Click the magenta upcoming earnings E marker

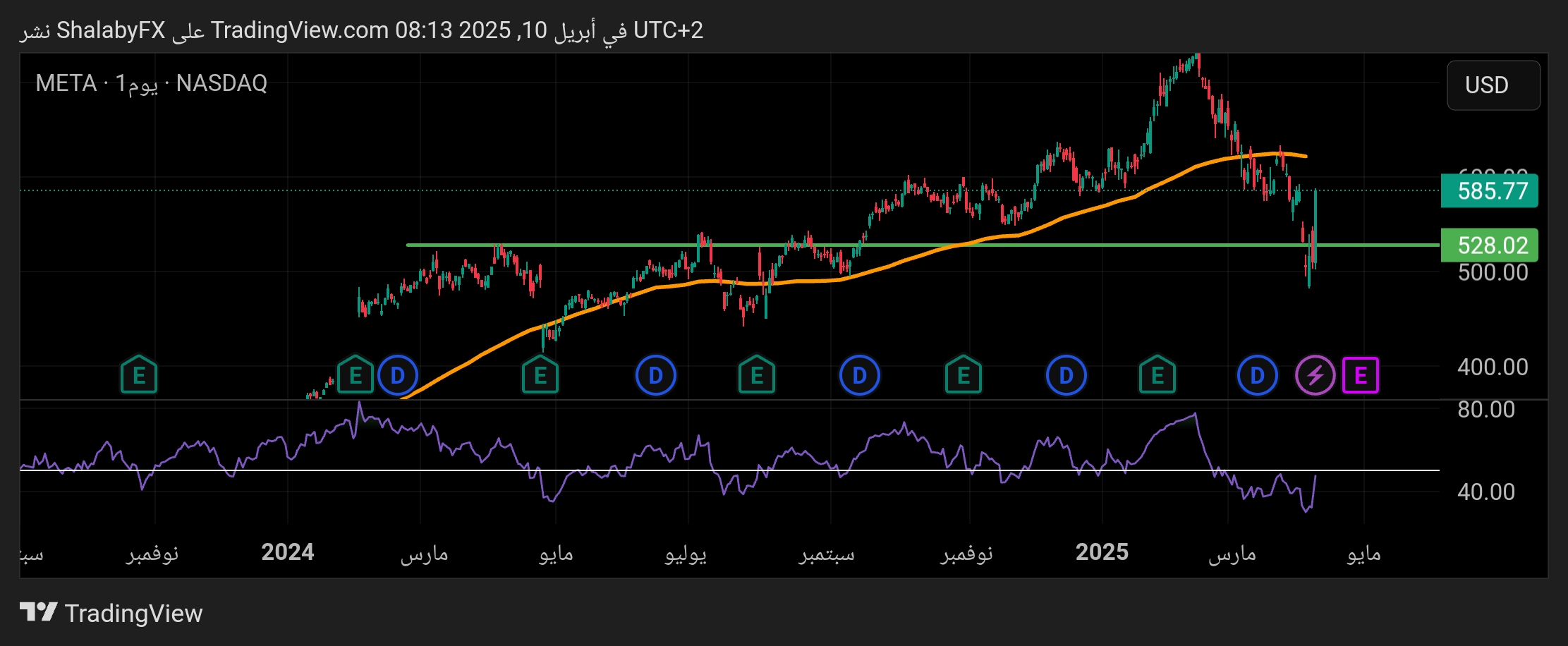point(1361,375)
